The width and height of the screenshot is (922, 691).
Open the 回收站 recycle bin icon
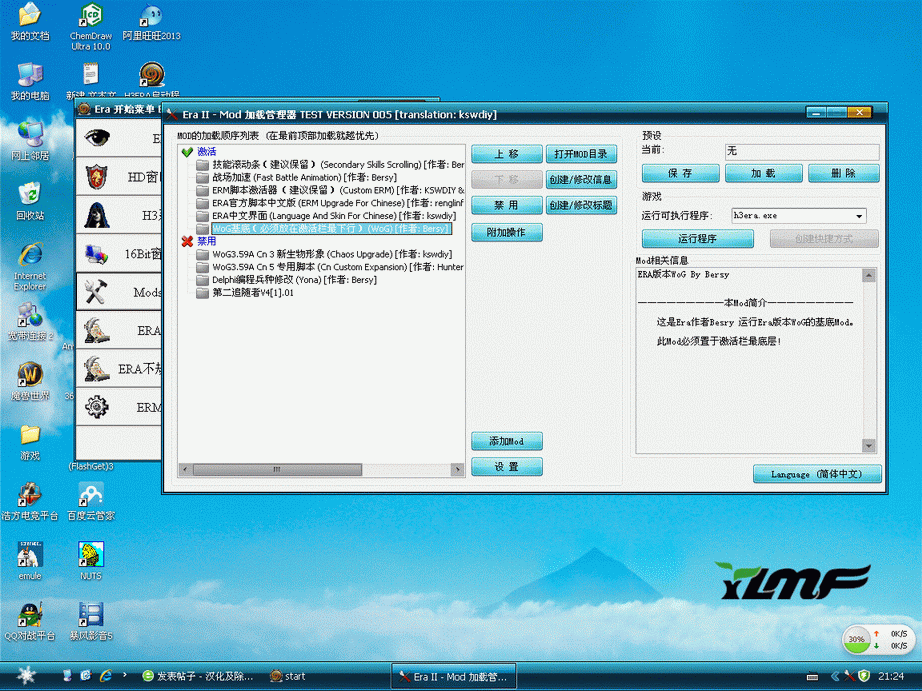pos(30,202)
